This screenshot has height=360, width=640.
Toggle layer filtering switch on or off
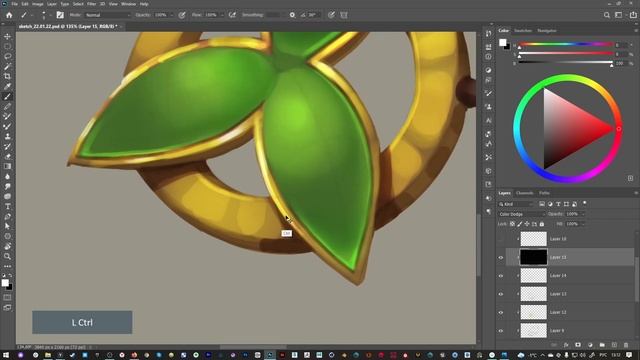pyautogui.click(x=584, y=203)
